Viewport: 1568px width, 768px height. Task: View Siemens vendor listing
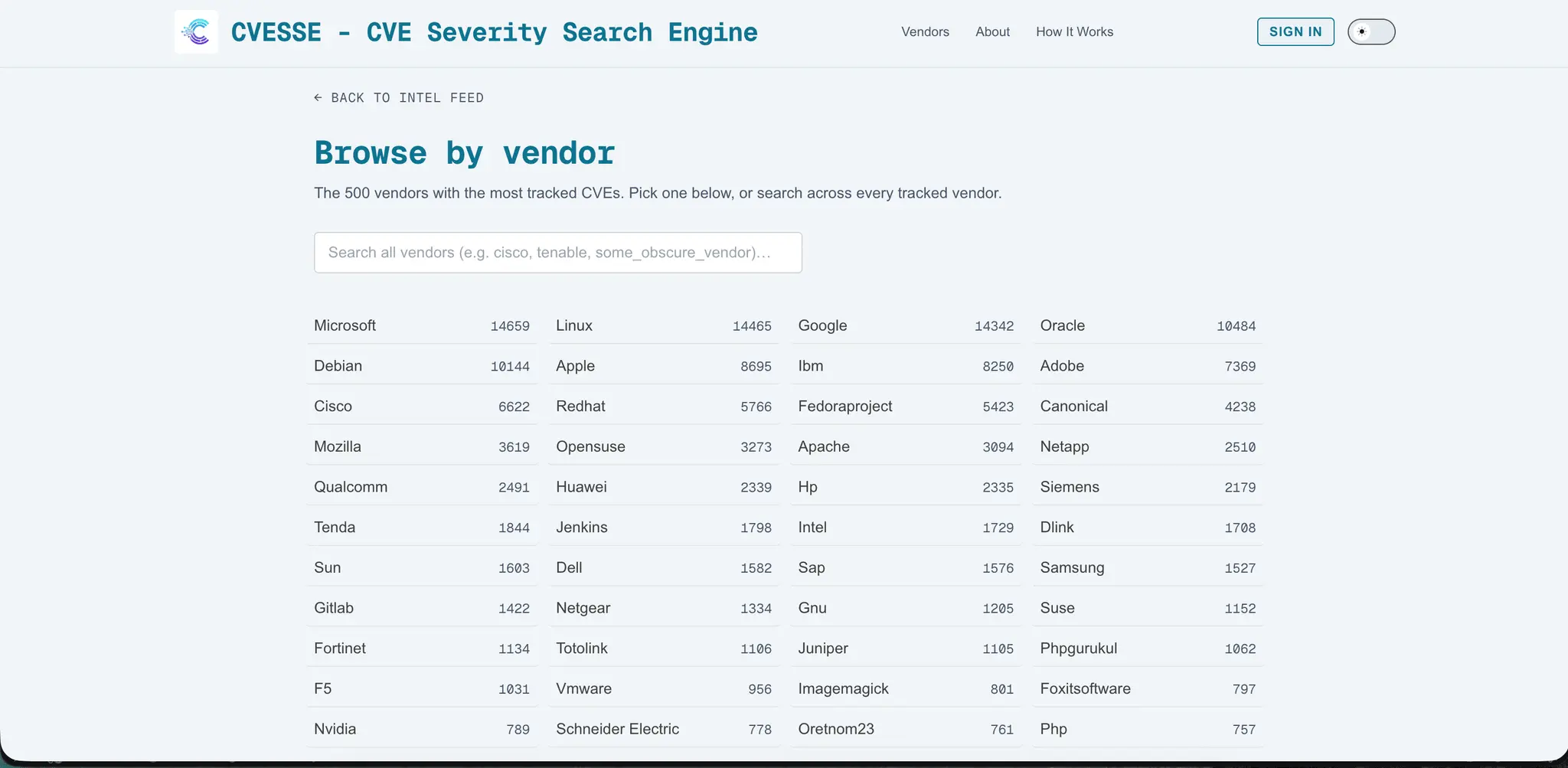pyautogui.click(x=1148, y=487)
